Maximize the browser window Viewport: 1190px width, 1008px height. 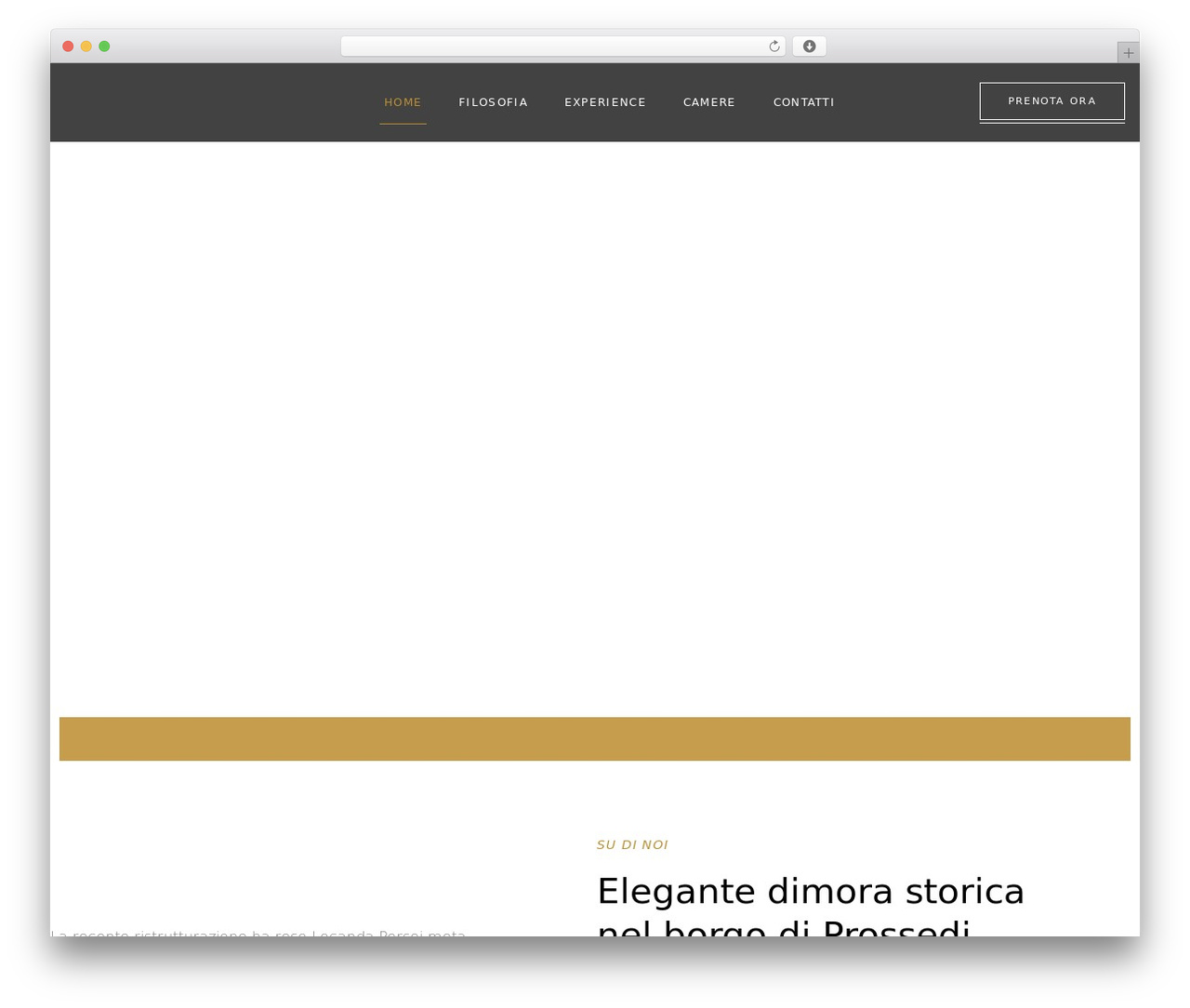pos(104,46)
